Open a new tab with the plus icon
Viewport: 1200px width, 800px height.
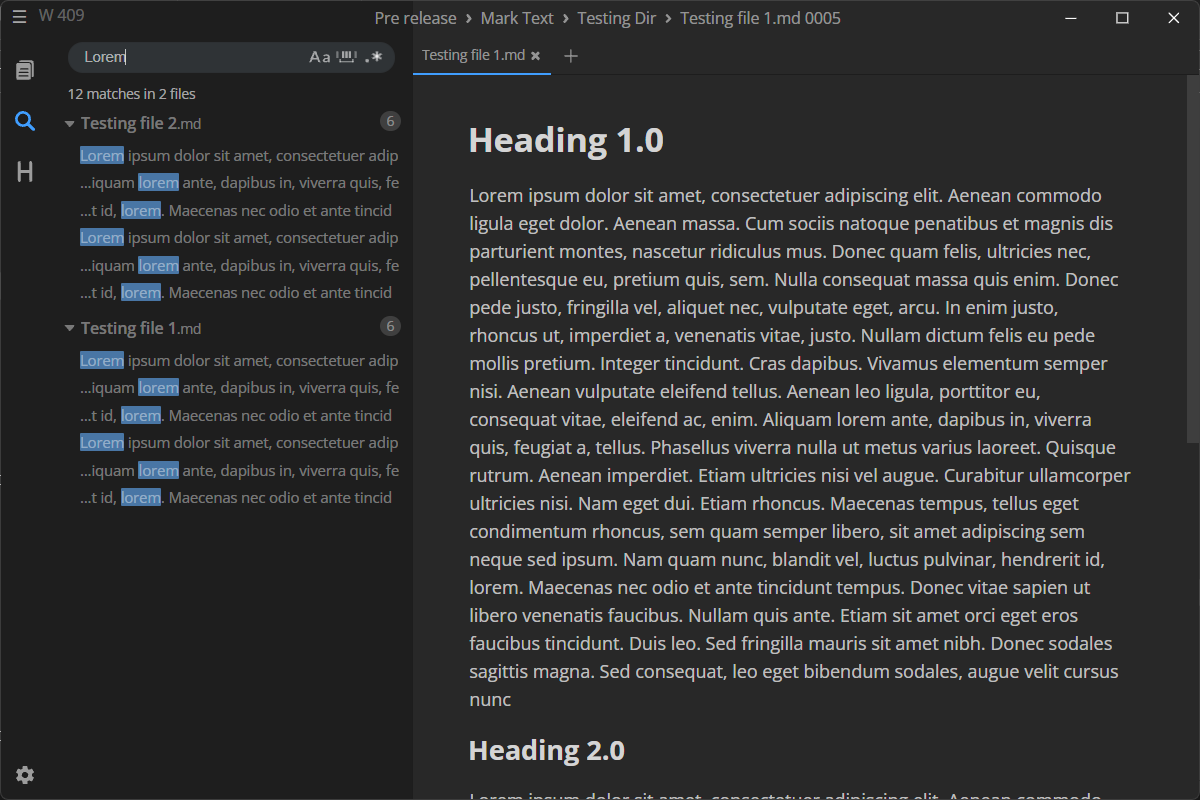click(571, 56)
